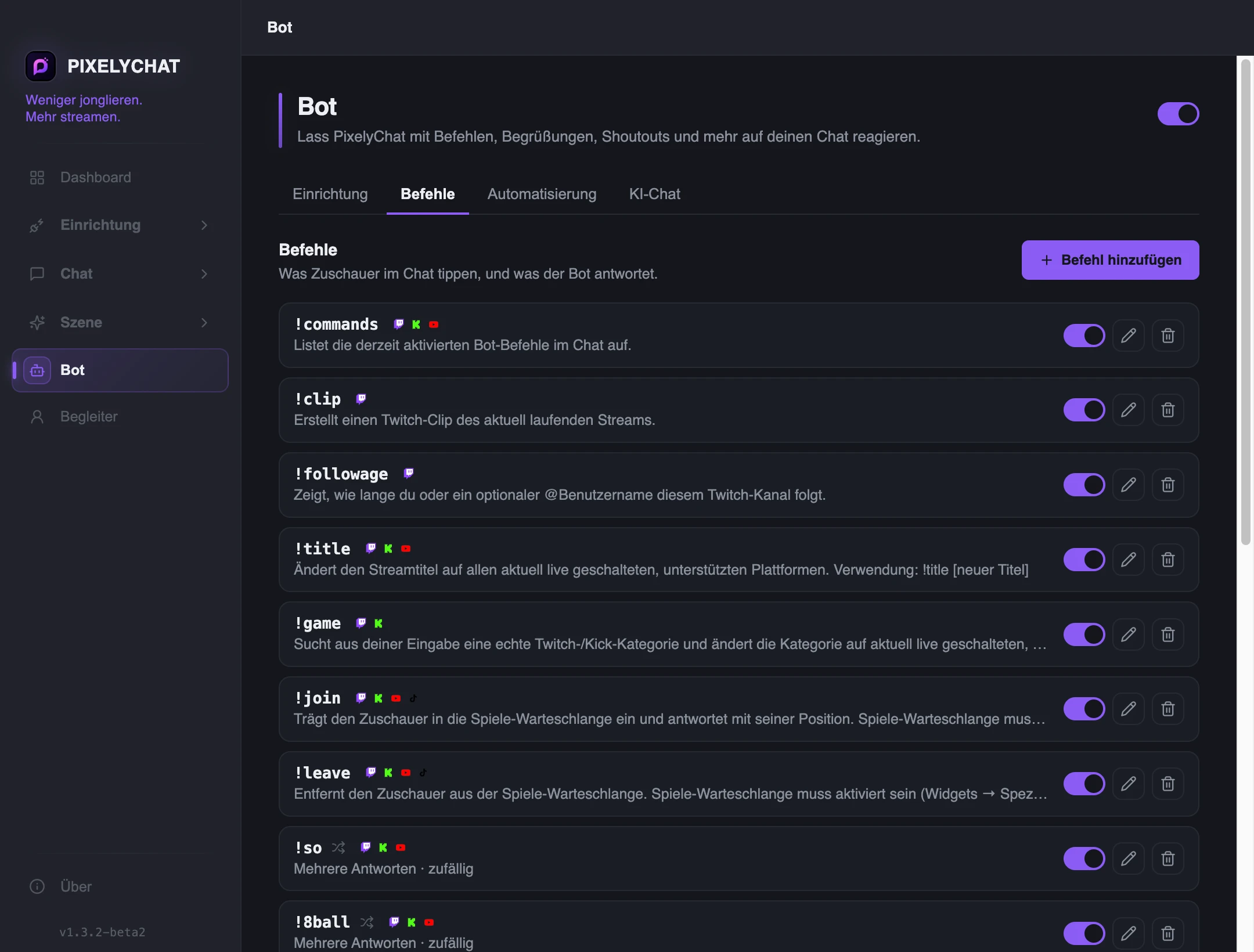Screen dimensions: 1254x952
Task: Delete the !title command
Action: (x=1167, y=560)
